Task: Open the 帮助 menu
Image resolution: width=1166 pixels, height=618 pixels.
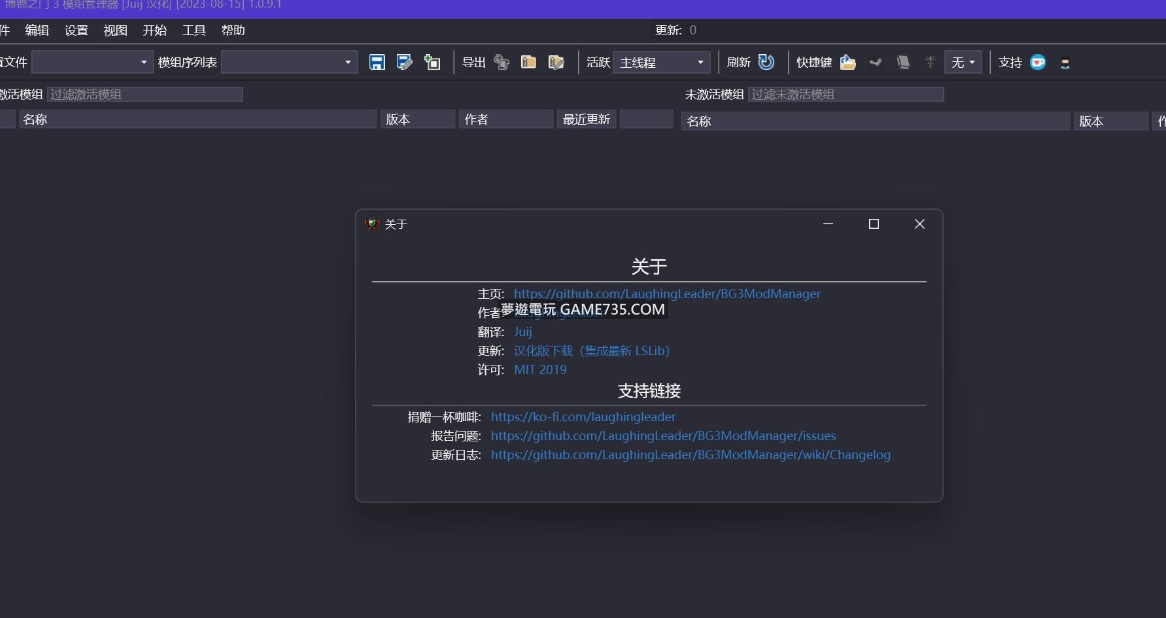Action: 233,30
